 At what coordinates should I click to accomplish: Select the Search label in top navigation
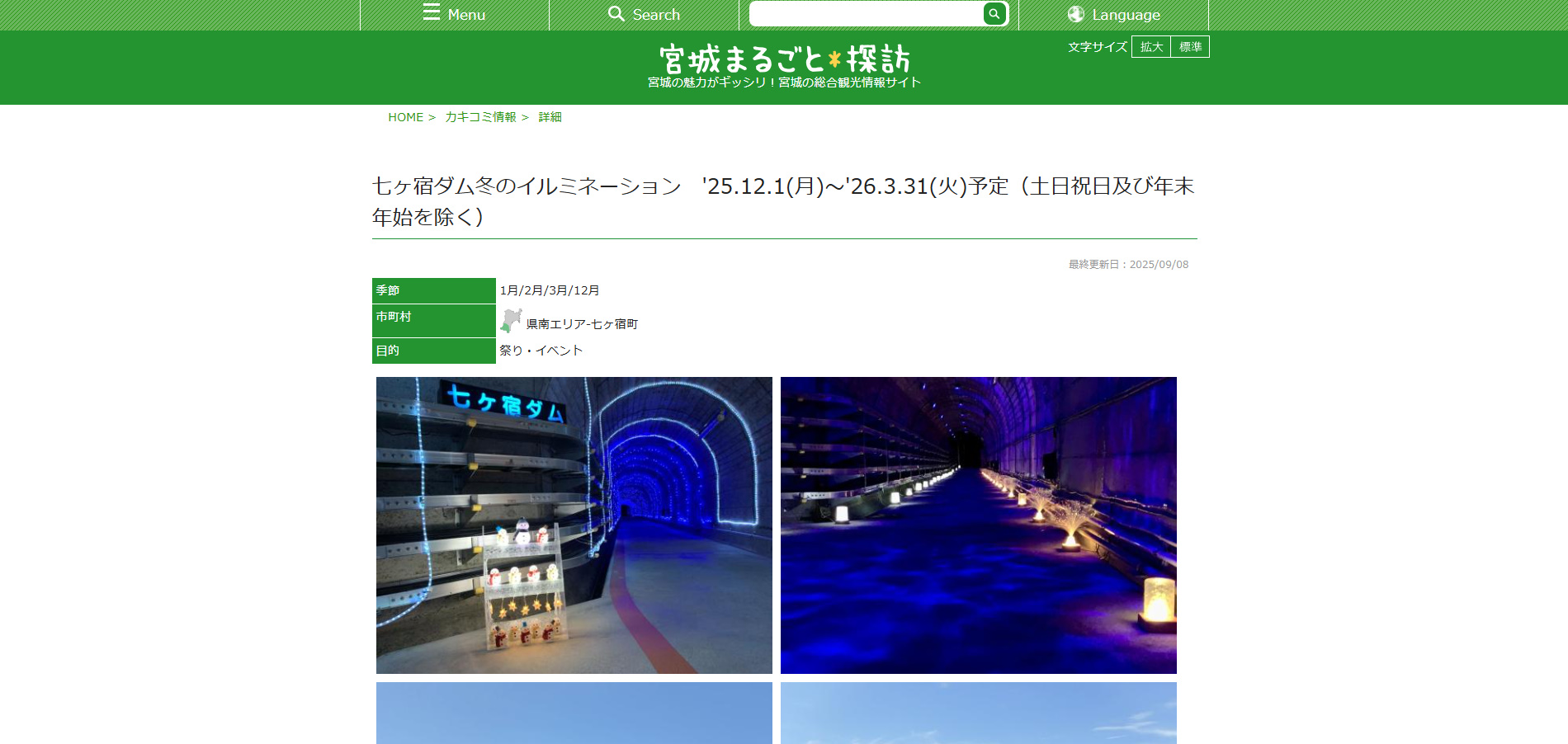[656, 15]
